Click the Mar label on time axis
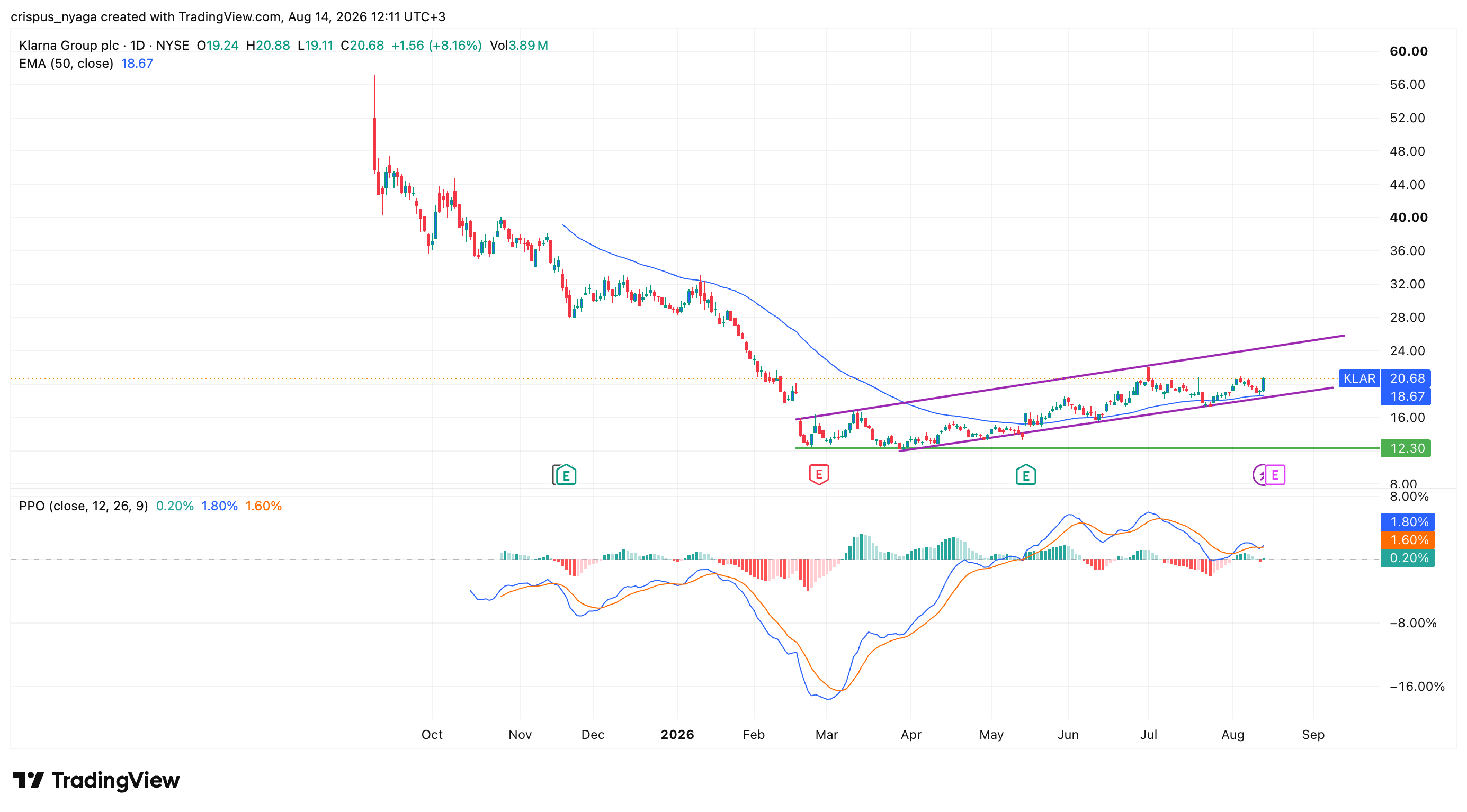The height and width of the screenshot is (812, 1467). (826, 735)
